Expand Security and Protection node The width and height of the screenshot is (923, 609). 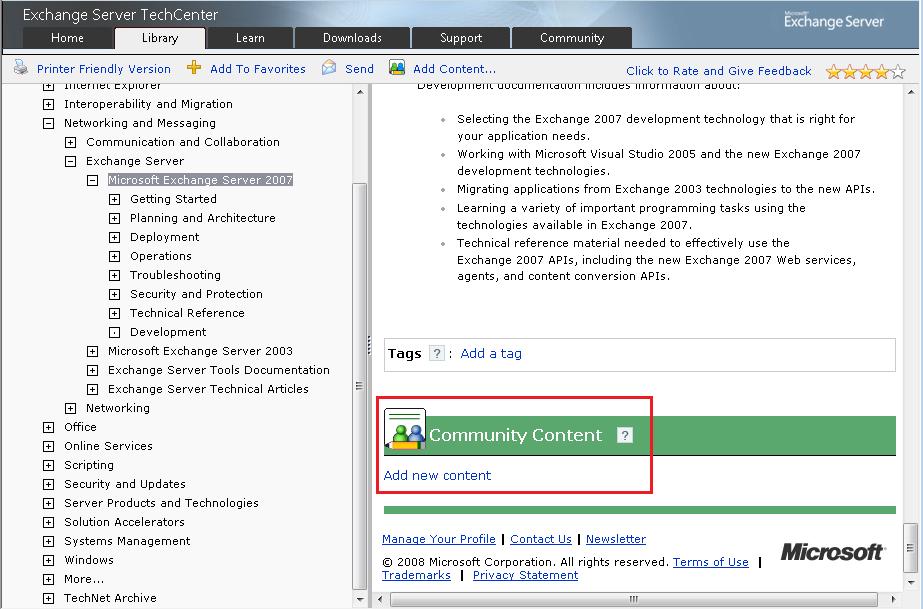coord(114,294)
